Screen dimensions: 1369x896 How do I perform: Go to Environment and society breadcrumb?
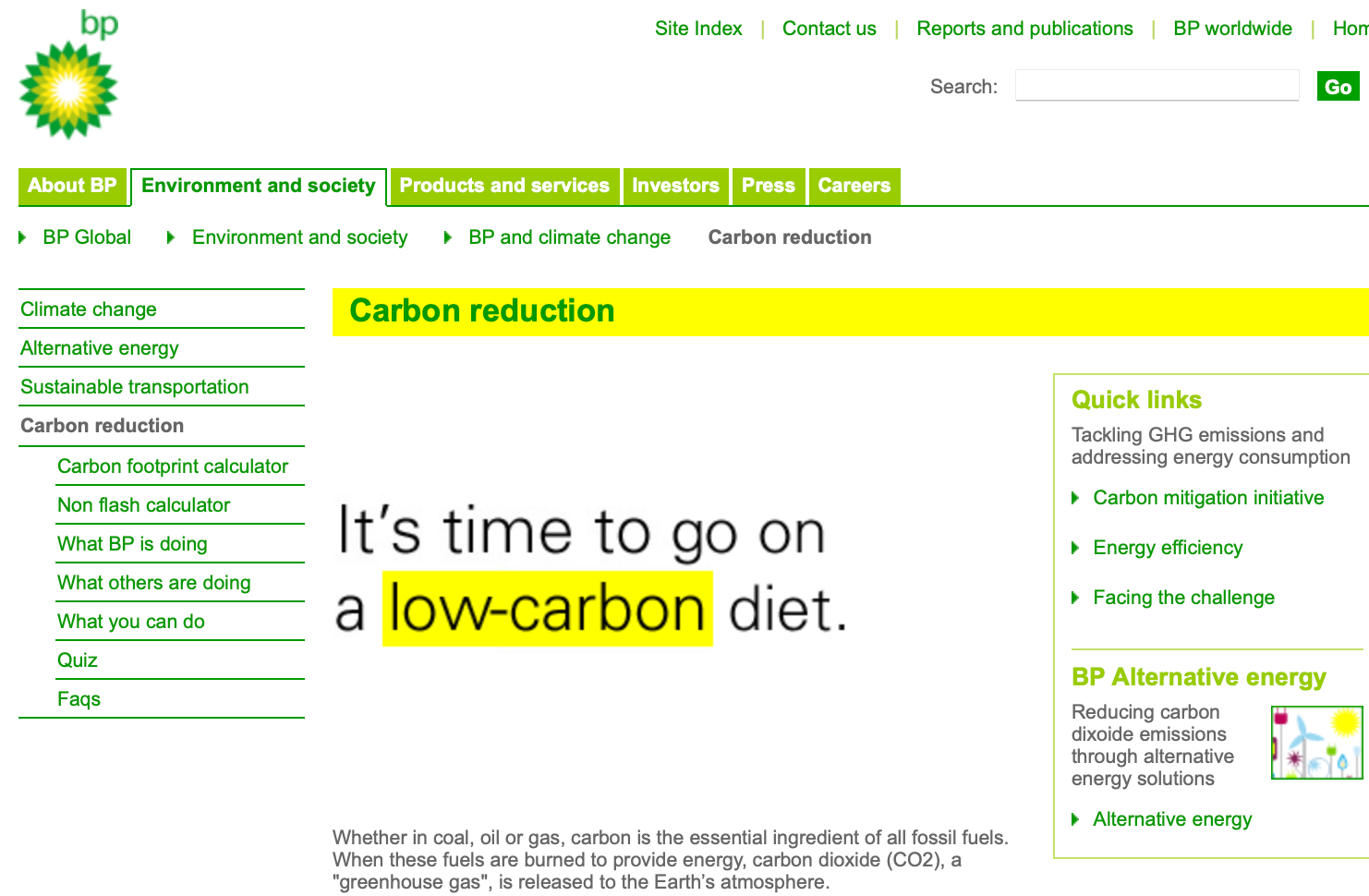299,237
